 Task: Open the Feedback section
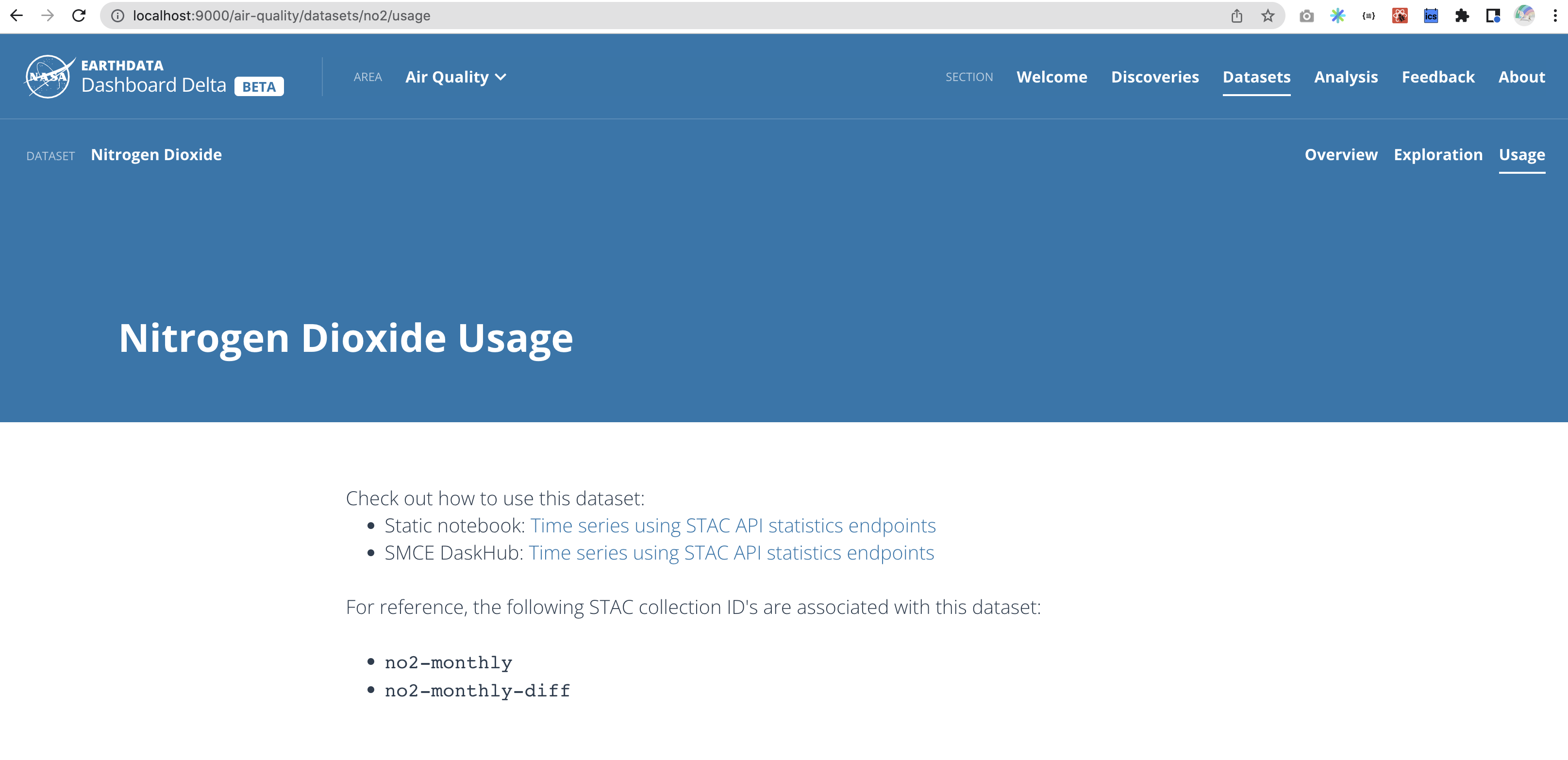[x=1438, y=77]
